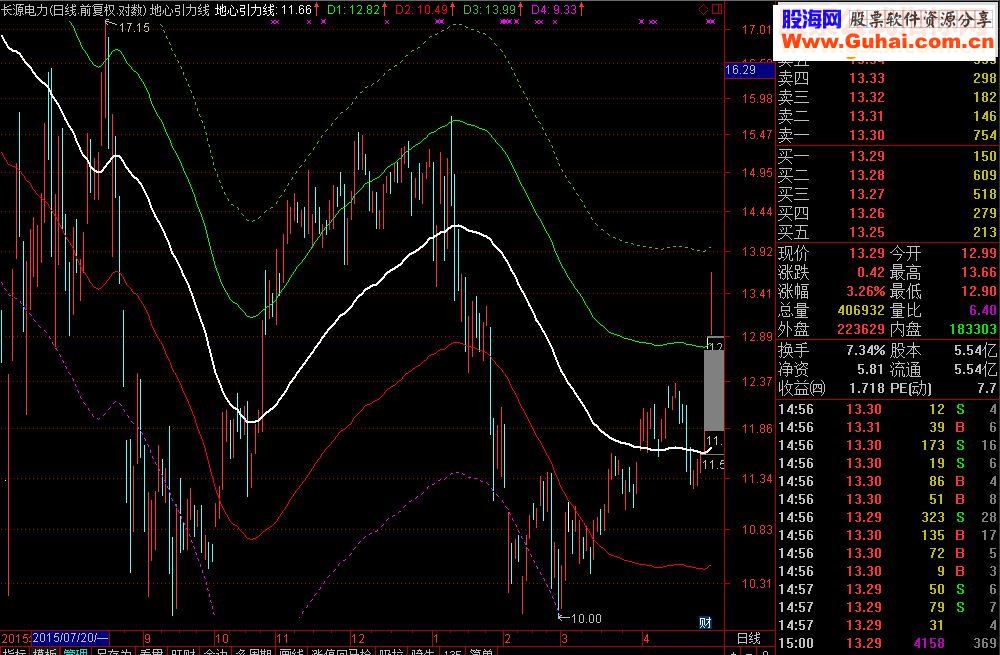Image resolution: width=1000 pixels, height=655 pixels.
Task: Click the month 9 timeline marker
Action: pos(147,638)
